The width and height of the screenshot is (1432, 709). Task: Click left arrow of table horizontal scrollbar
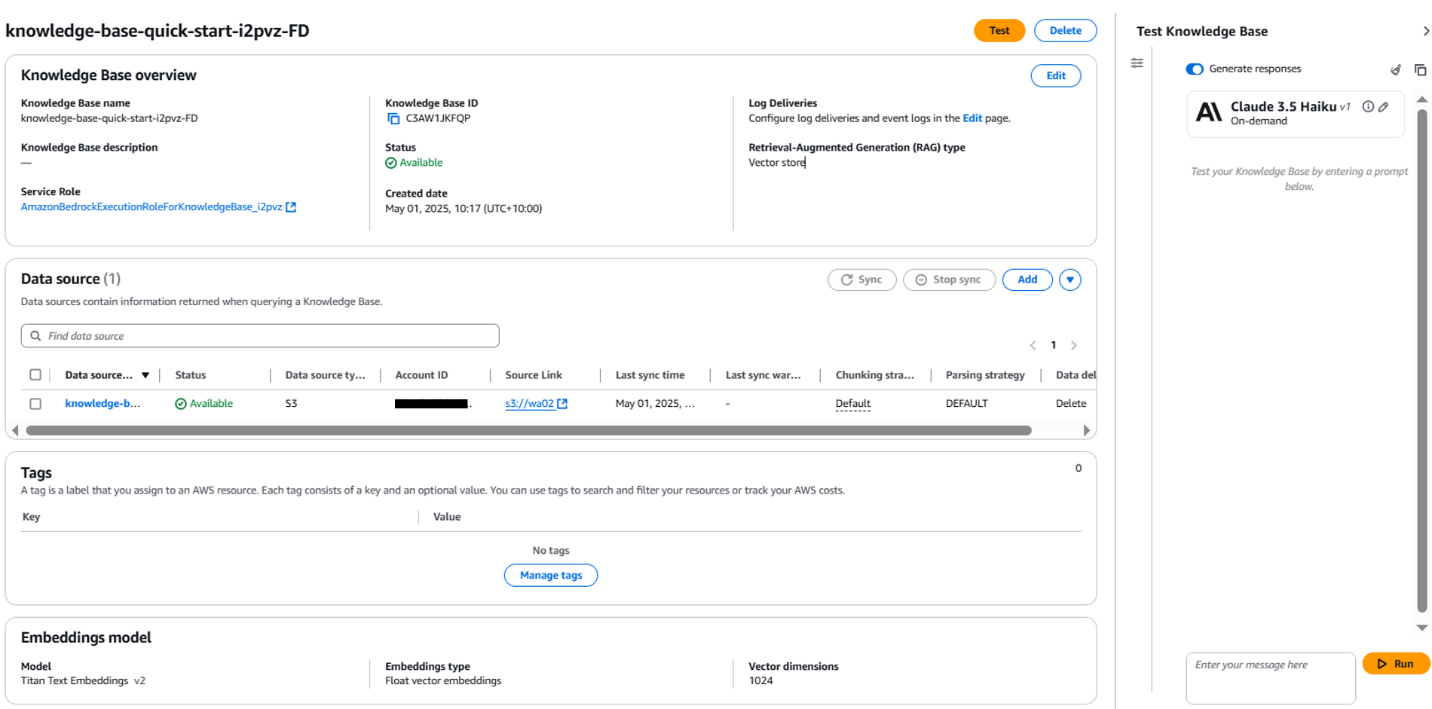click(x=13, y=431)
